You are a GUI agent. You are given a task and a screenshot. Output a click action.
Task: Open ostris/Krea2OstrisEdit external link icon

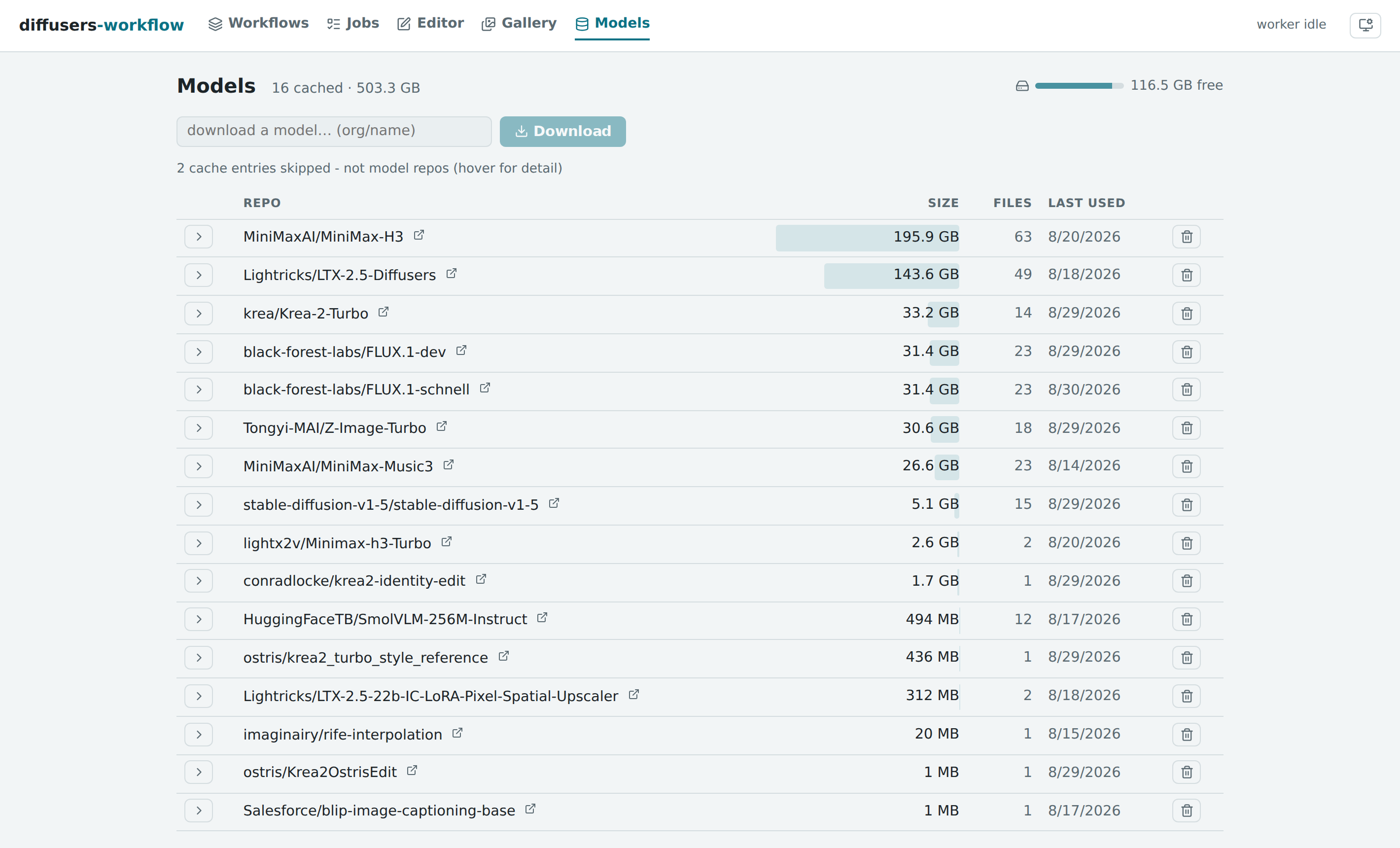(412, 771)
